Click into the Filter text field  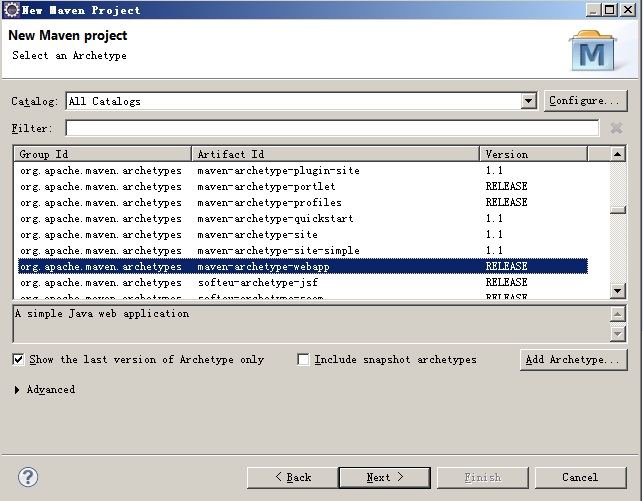tap(332, 128)
